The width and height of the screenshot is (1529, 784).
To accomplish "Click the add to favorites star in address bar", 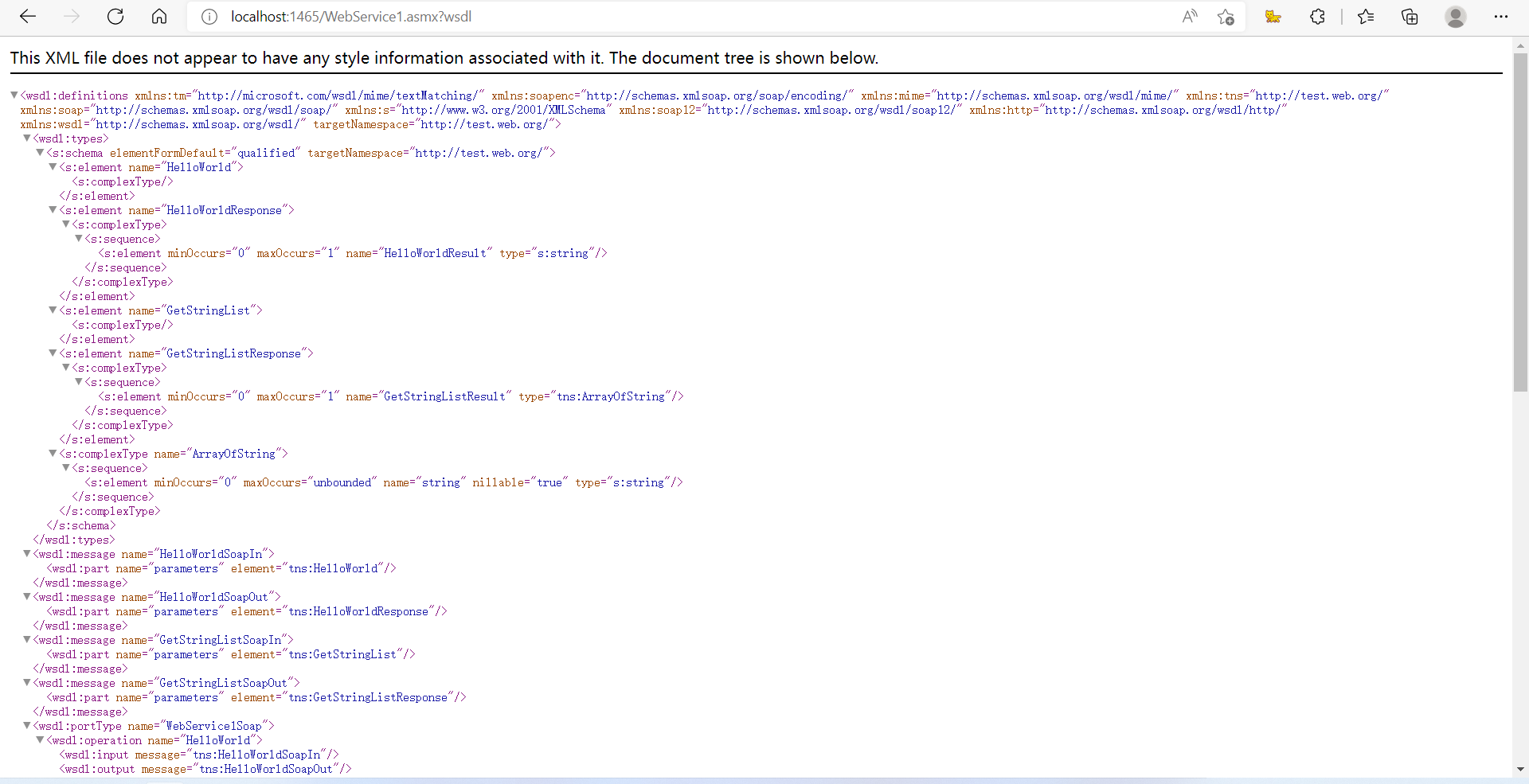I will (1226, 16).
